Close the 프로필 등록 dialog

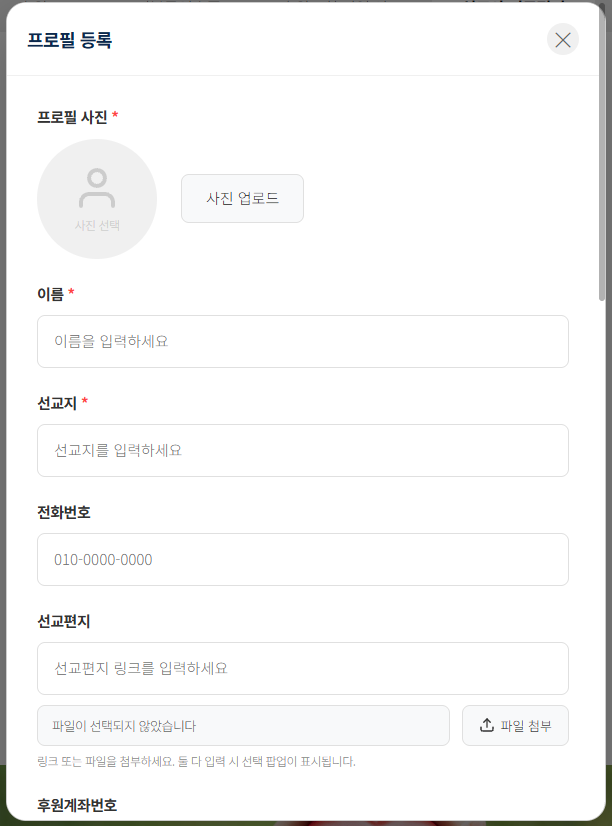pos(563,40)
